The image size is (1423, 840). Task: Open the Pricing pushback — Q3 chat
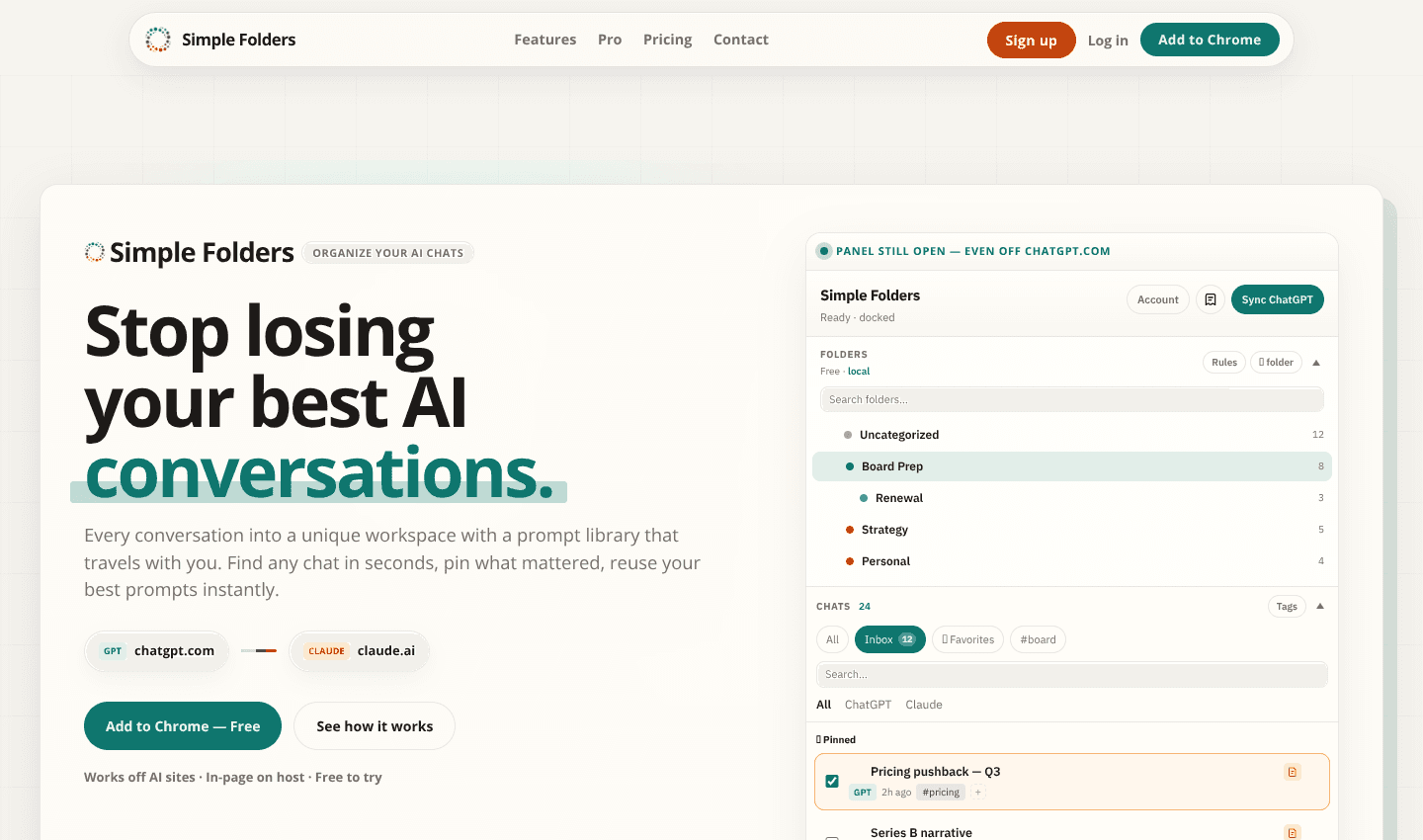coord(1072,782)
